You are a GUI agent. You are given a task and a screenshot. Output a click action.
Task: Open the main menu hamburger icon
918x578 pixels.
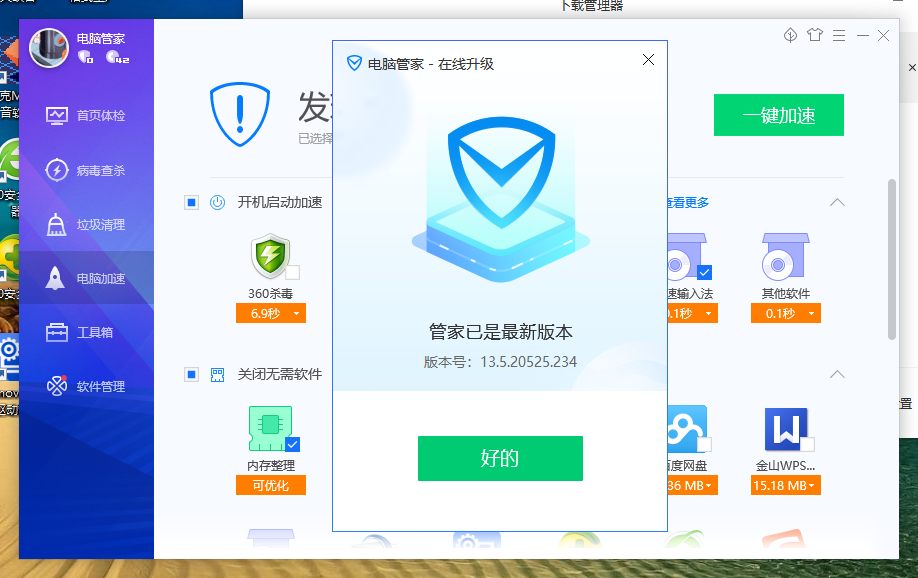(839, 36)
